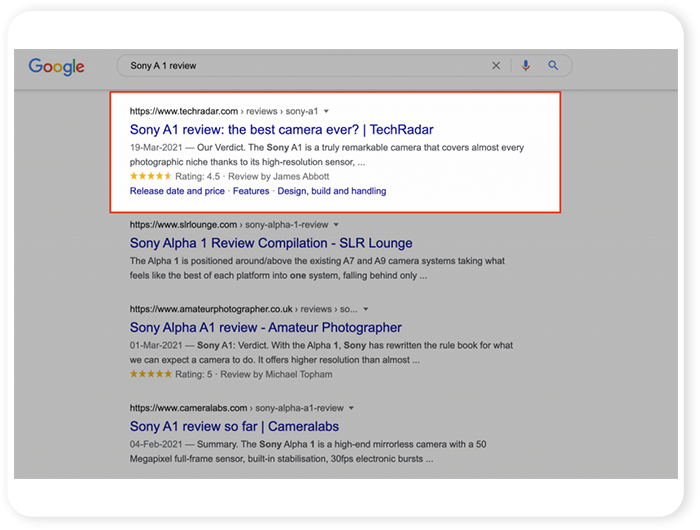The image size is (700, 530).
Task: Open 'Sony A1 review: the best camera ever?' result
Action: pos(281,129)
